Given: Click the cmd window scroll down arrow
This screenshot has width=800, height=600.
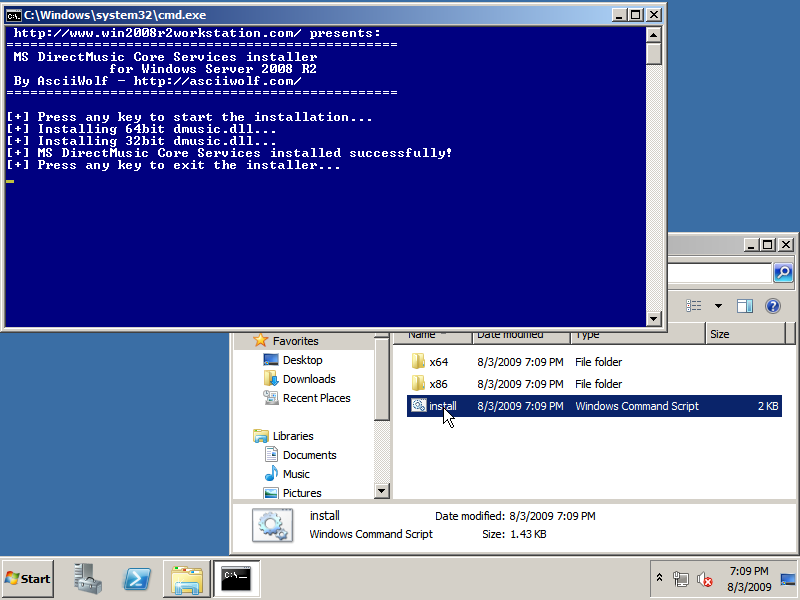Looking at the screenshot, I should [x=654, y=319].
